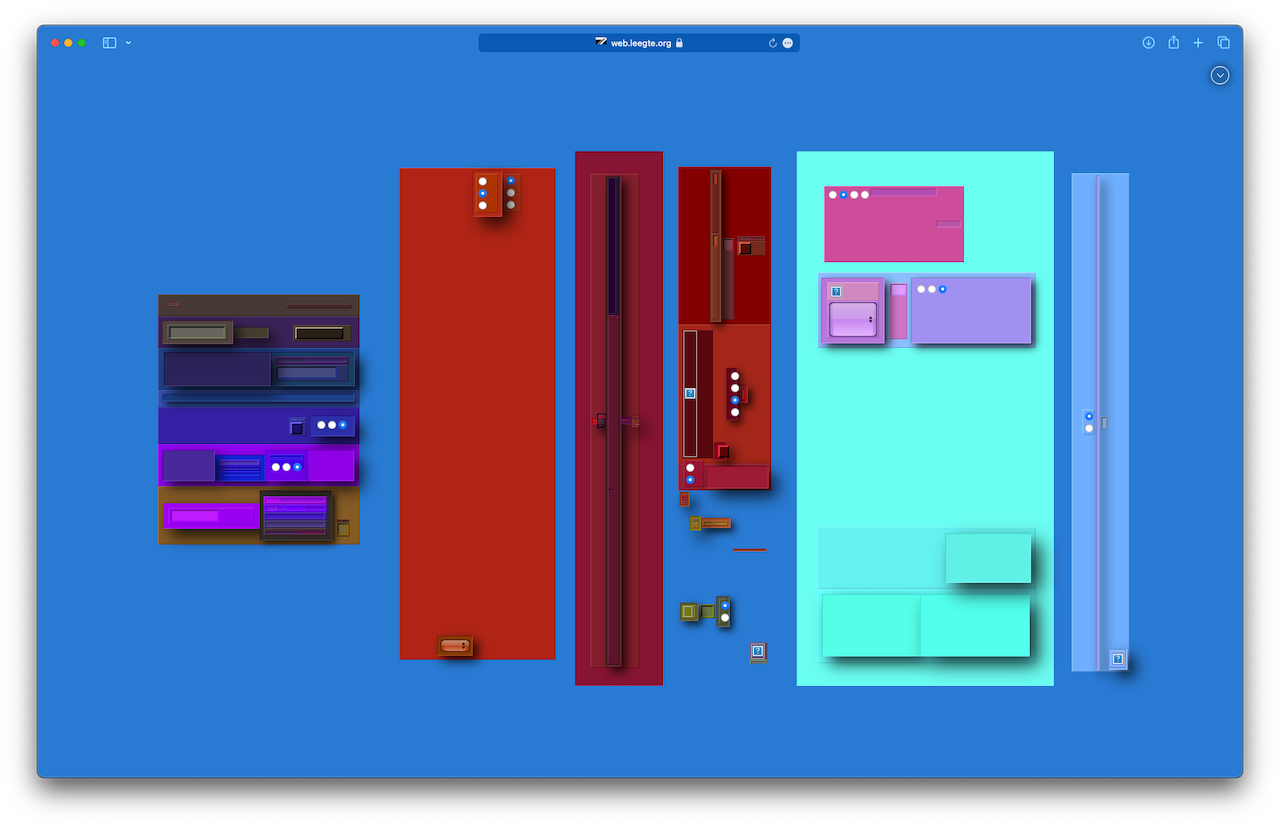Select the first radio in the lavender box
Screen dimensions: 1280x827
pyautogui.click(x=921, y=289)
